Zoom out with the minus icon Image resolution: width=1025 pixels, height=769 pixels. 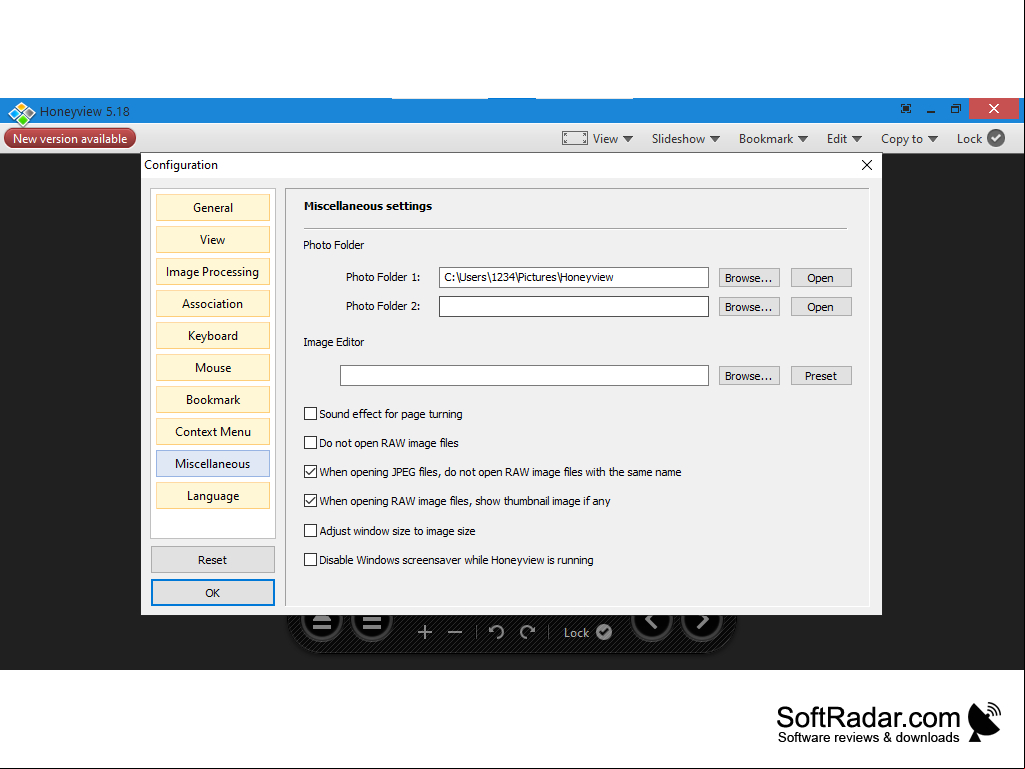(x=455, y=632)
